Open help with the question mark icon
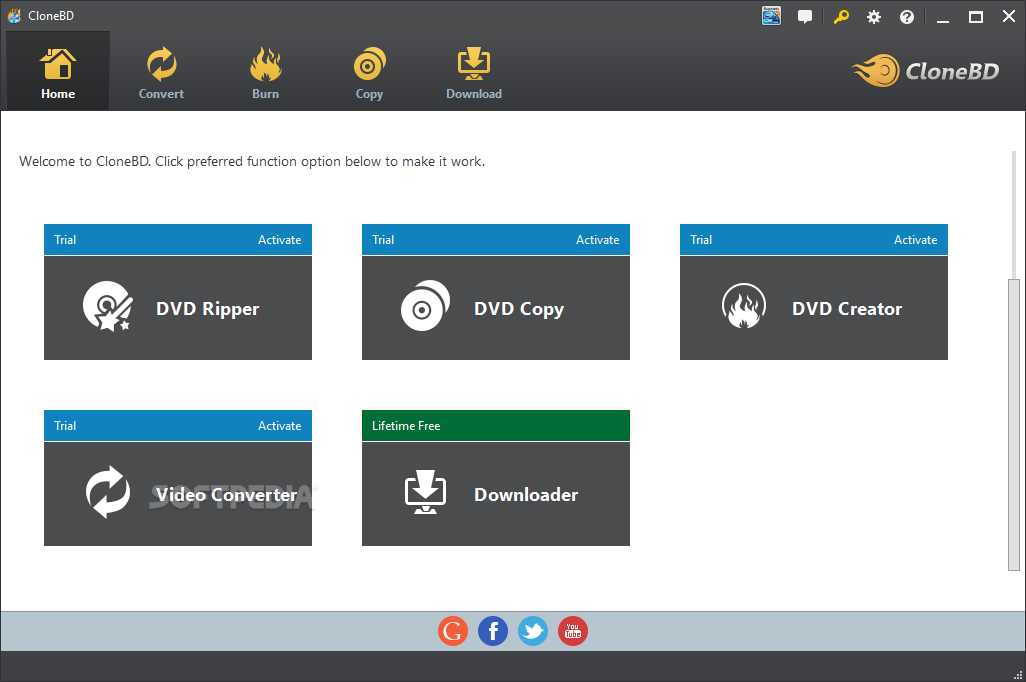The height and width of the screenshot is (682, 1026). (906, 17)
